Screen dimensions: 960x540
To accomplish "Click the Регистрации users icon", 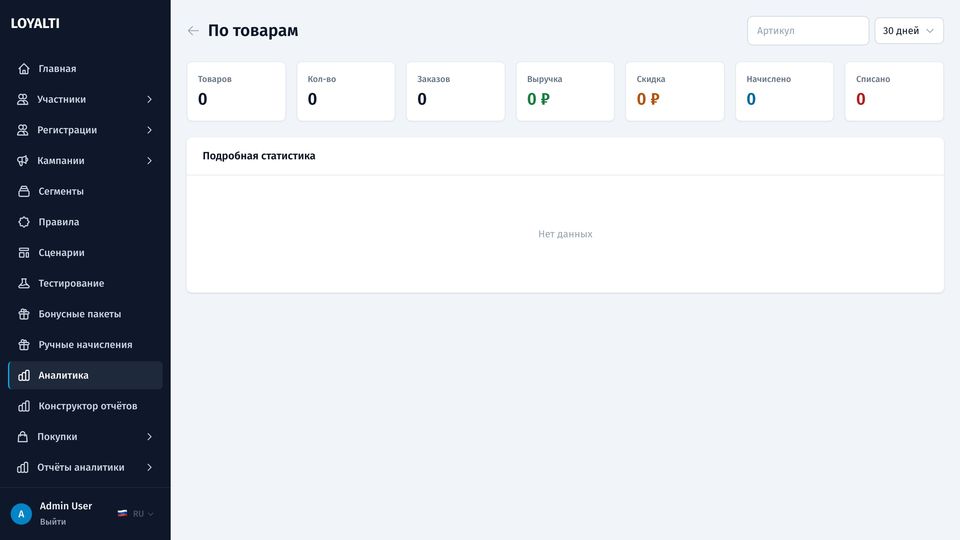I will point(23,130).
